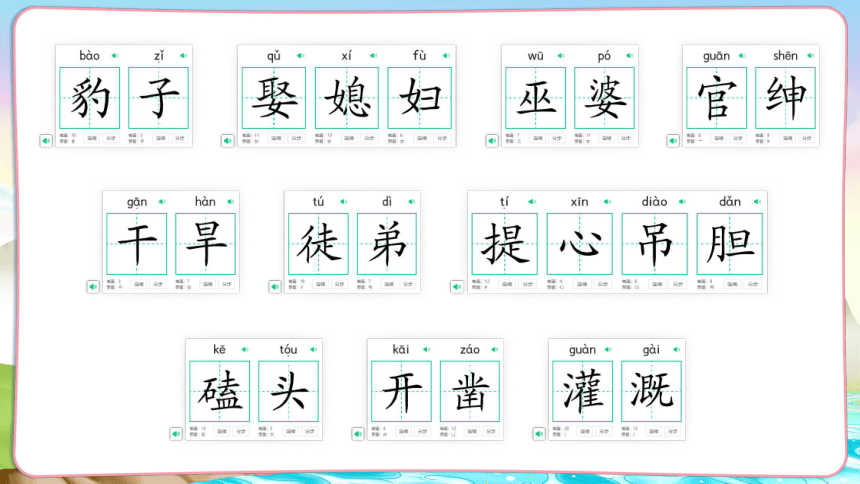Play pronunciation audio for pinyin qǔ
The height and width of the screenshot is (484, 860).
(x=301, y=55)
